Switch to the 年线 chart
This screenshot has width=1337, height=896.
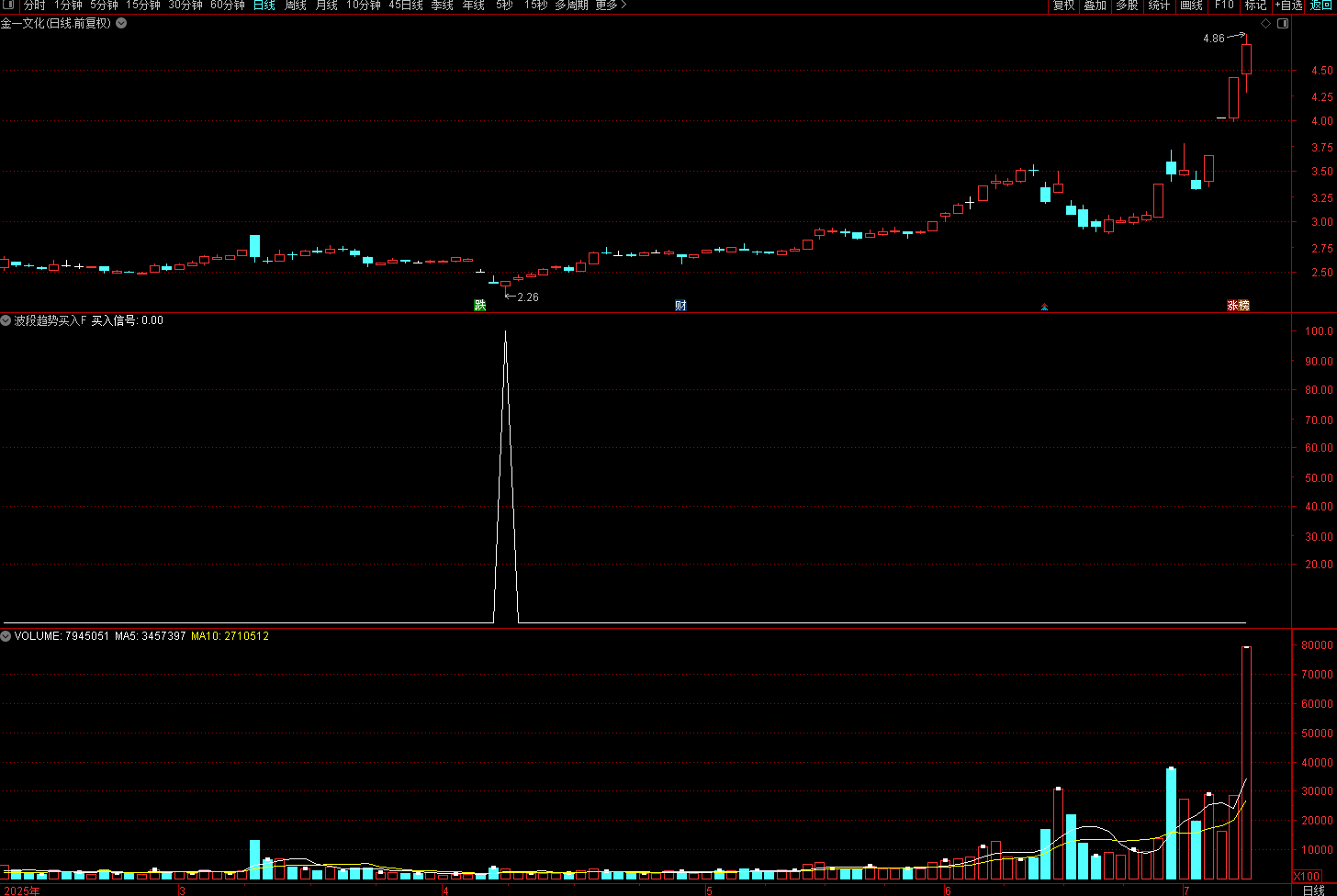coord(474,6)
